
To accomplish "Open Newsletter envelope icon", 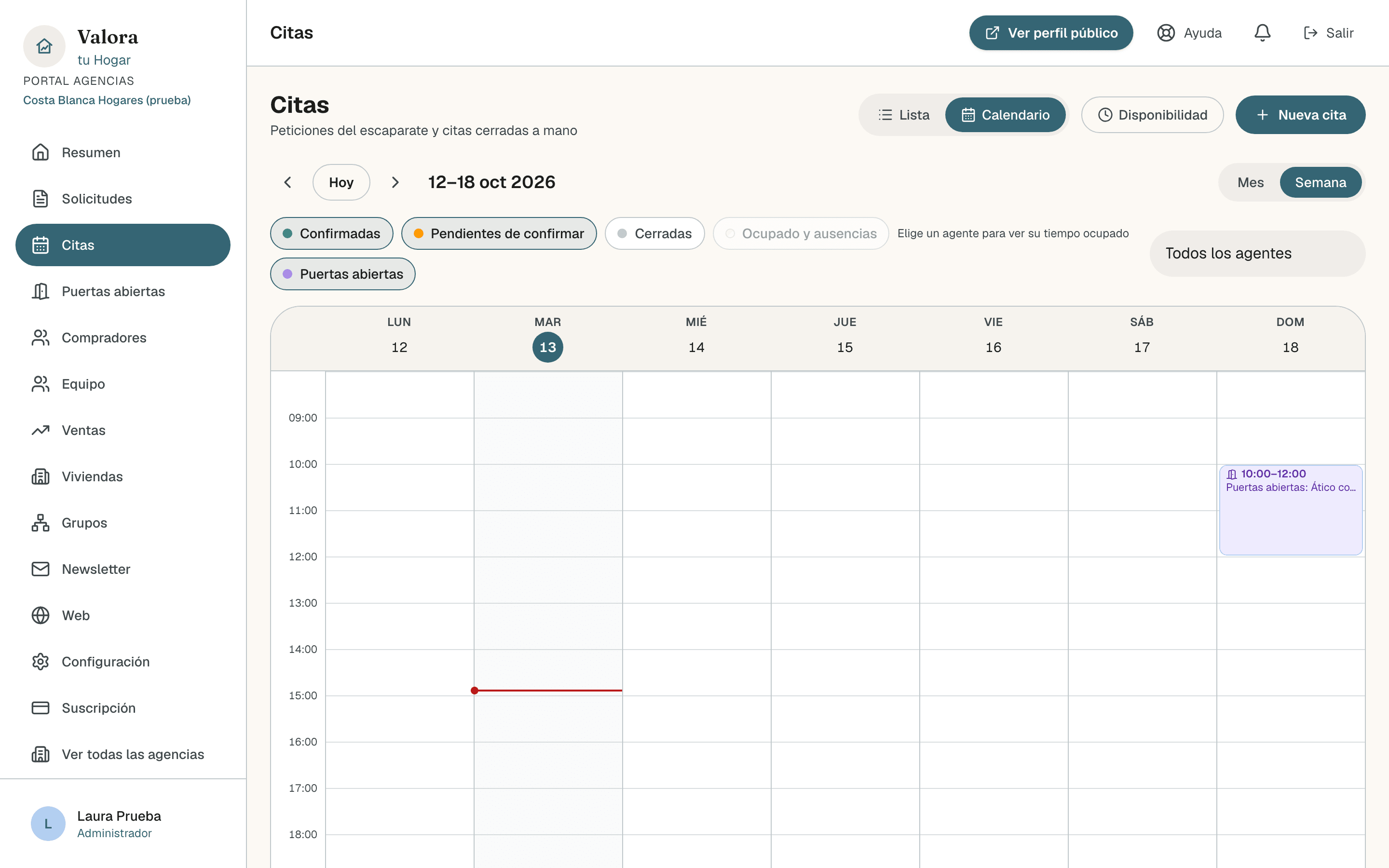I will (40, 569).
